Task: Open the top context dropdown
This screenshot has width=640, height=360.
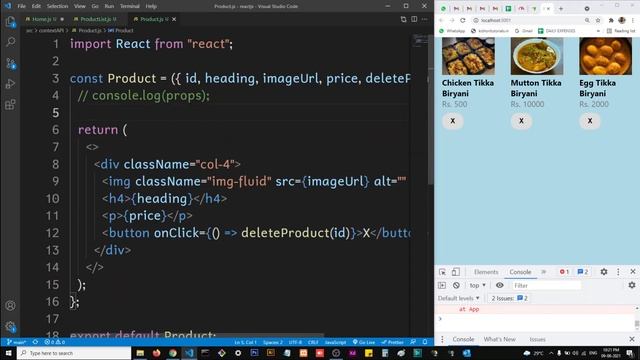Action: click(x=478, y=285)
